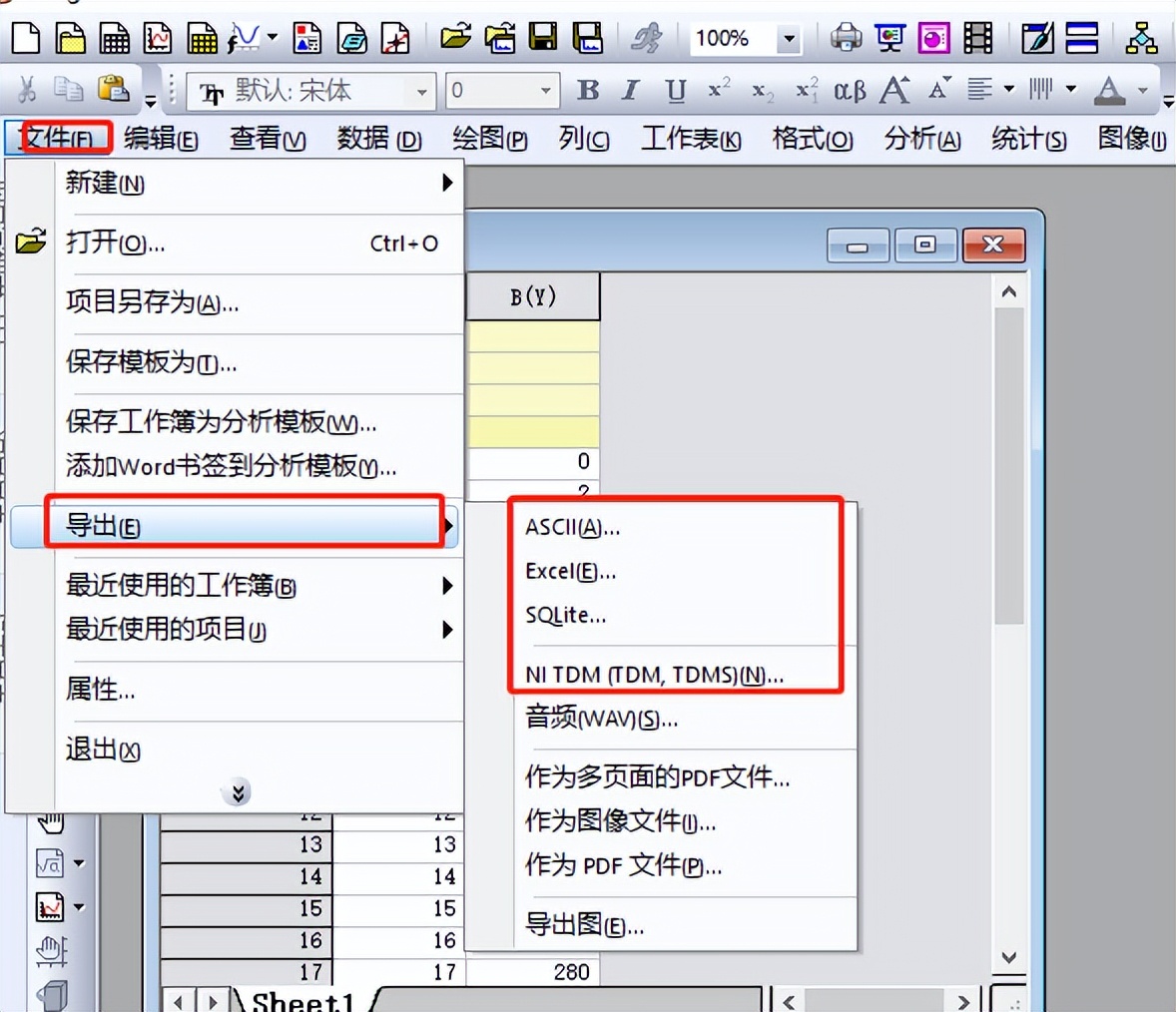Open the font size dropdown
The image size is (1176, 1012).
[545, 91]
